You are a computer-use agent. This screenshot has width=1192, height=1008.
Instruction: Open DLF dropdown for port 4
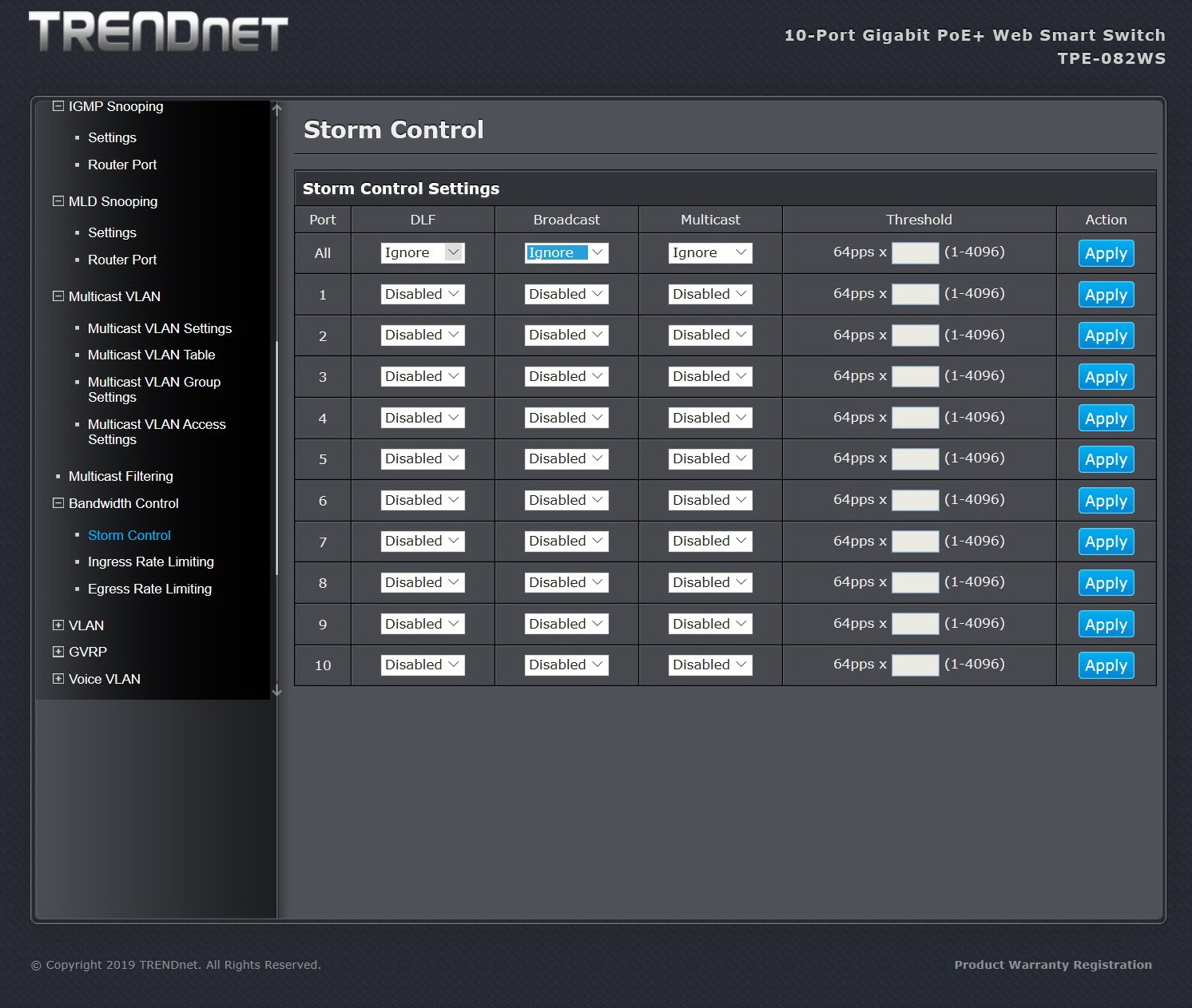pos(423,418)
